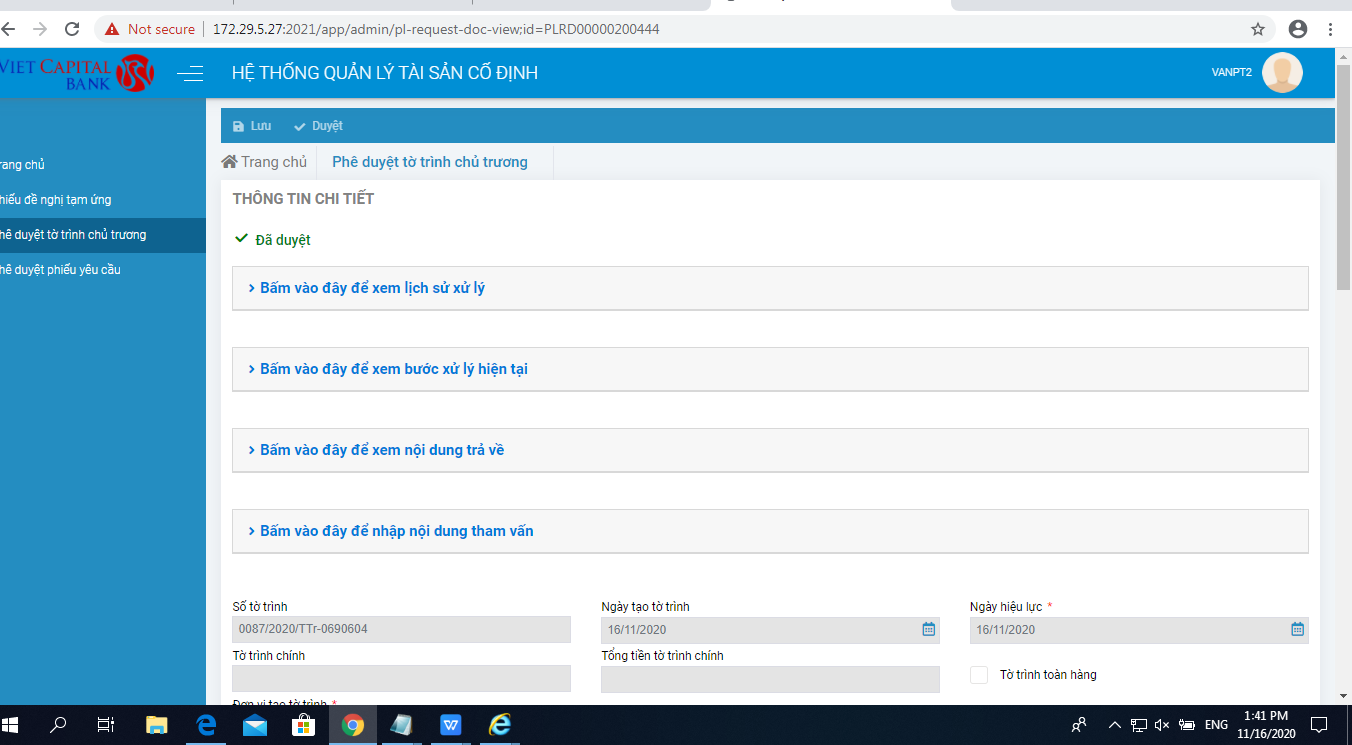The width and height of the screenshot is (1352, 745).
Task: Open the WPS Writer taskbar icon
Action: tap(450, 725)
